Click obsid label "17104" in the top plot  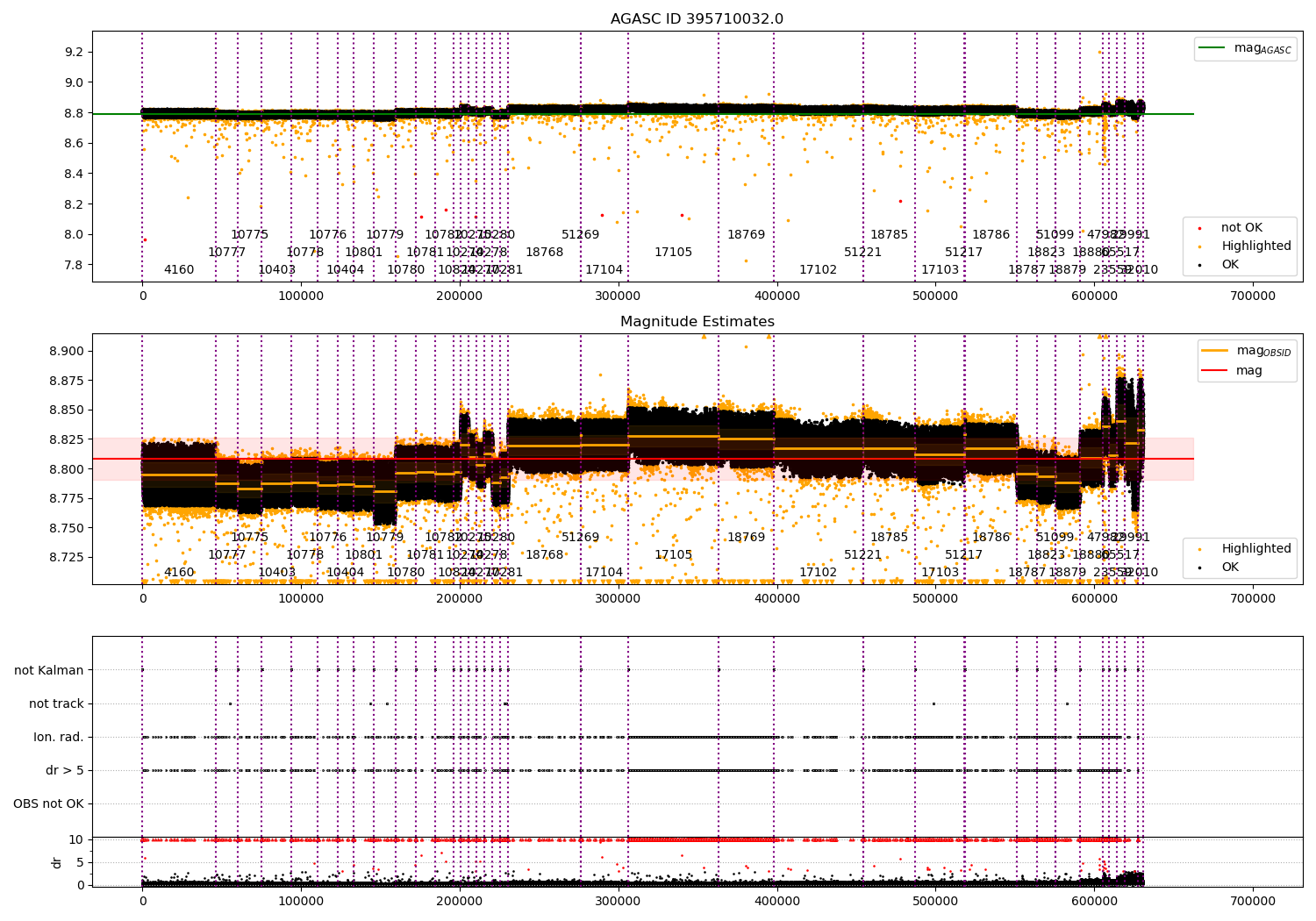(604, 270)
